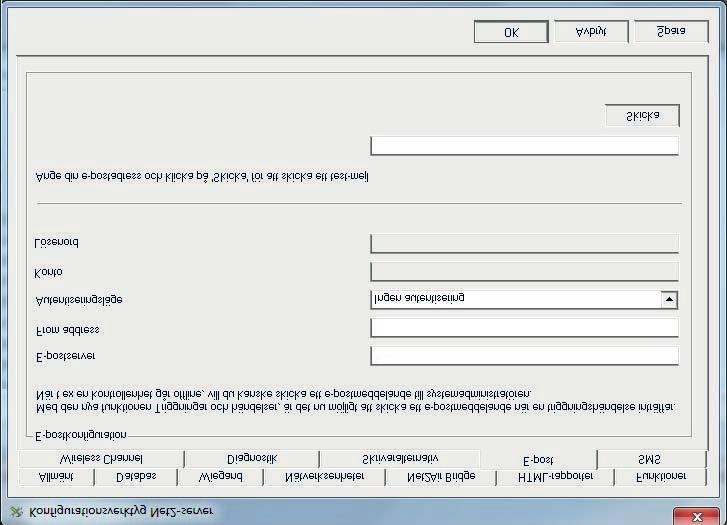This screenshot has height=525, width=727.
Task: Click the From address label
Action: [x=68, y=330]
